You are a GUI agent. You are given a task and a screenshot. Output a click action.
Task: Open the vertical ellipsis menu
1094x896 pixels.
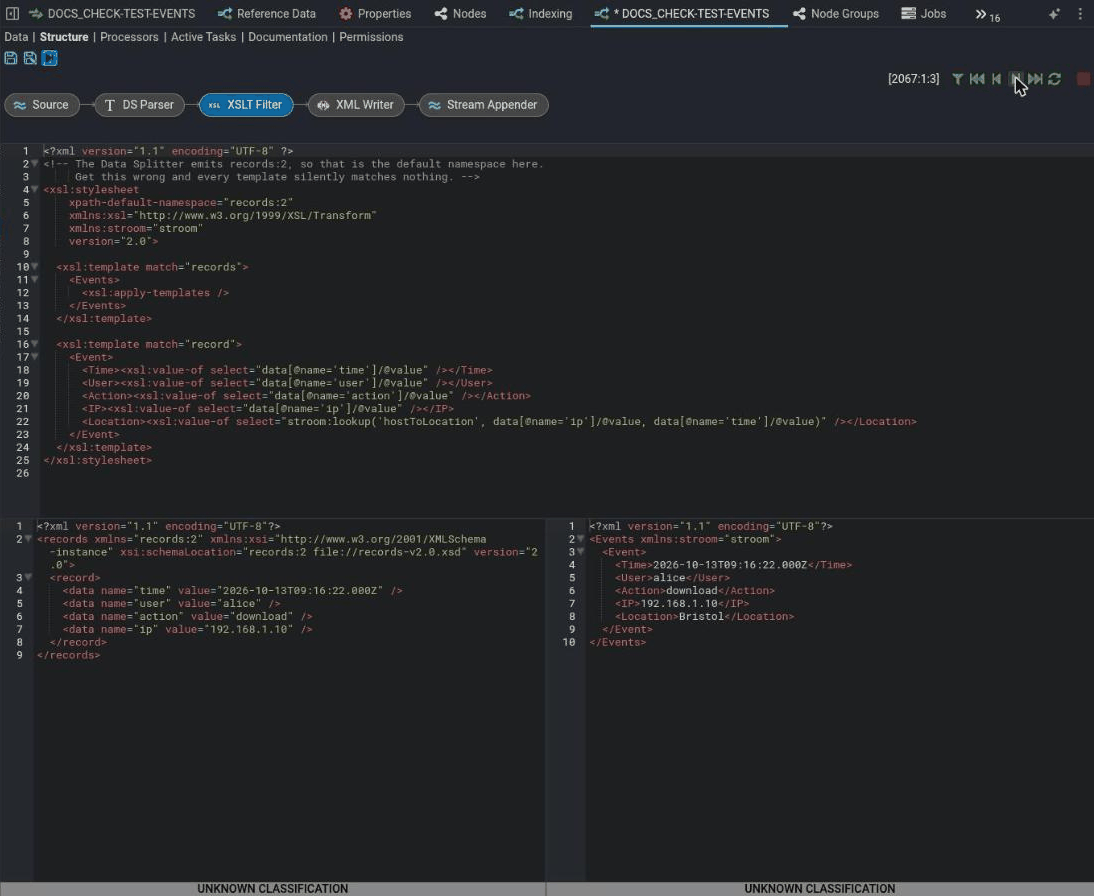pos(1080,14)
